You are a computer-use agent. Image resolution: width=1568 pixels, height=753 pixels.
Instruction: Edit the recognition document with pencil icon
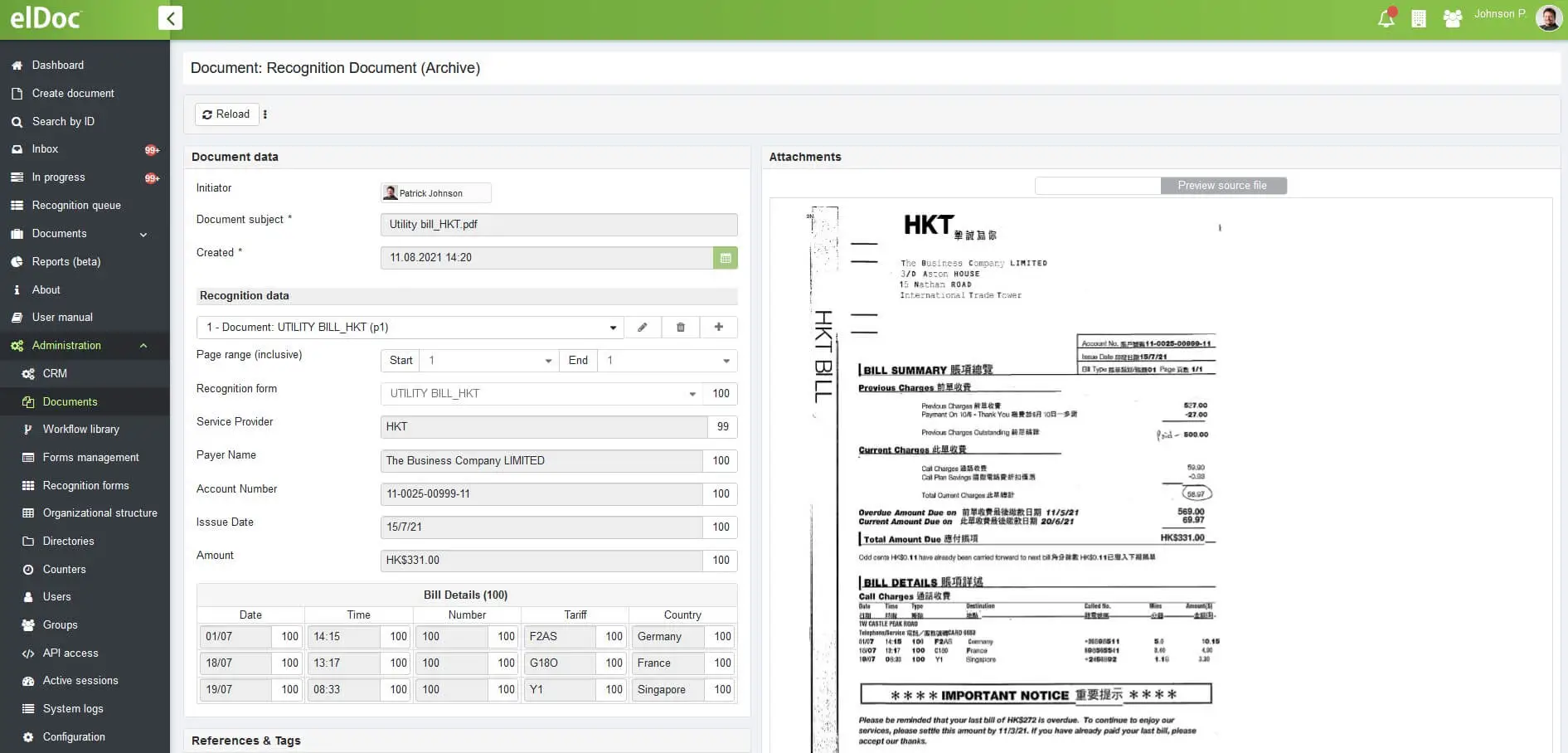pyautogui.click(x=643, y=328)
